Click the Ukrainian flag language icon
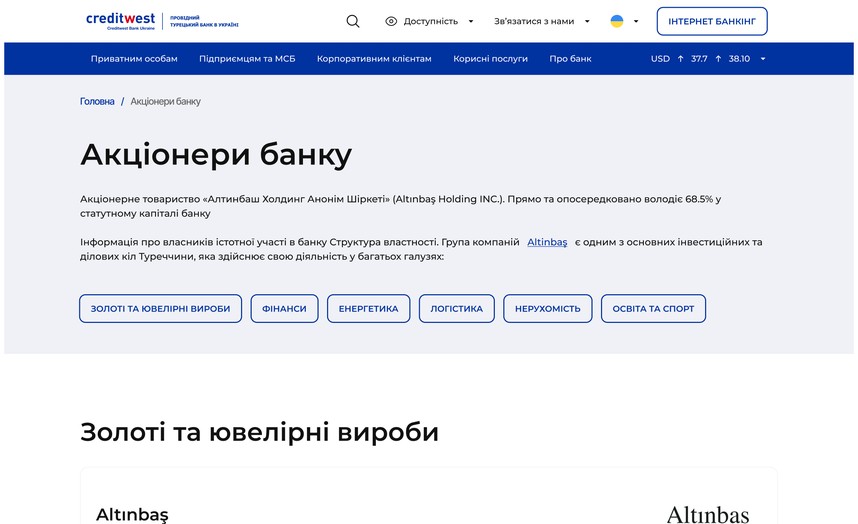The height and width of the screenshot is (524, 858). pos(617,21)
